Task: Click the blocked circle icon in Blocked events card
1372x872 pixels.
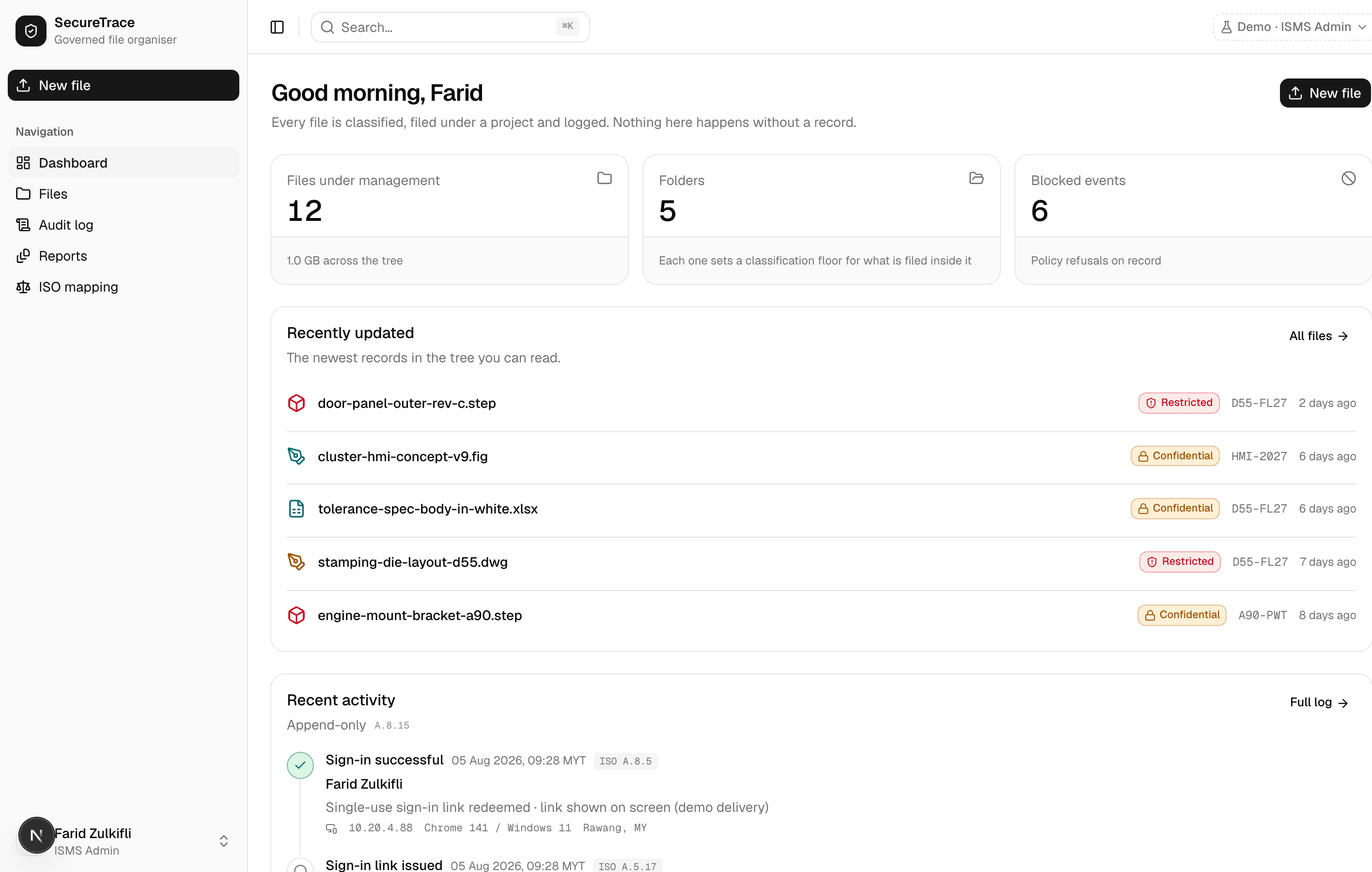Action: [1348, 178]
